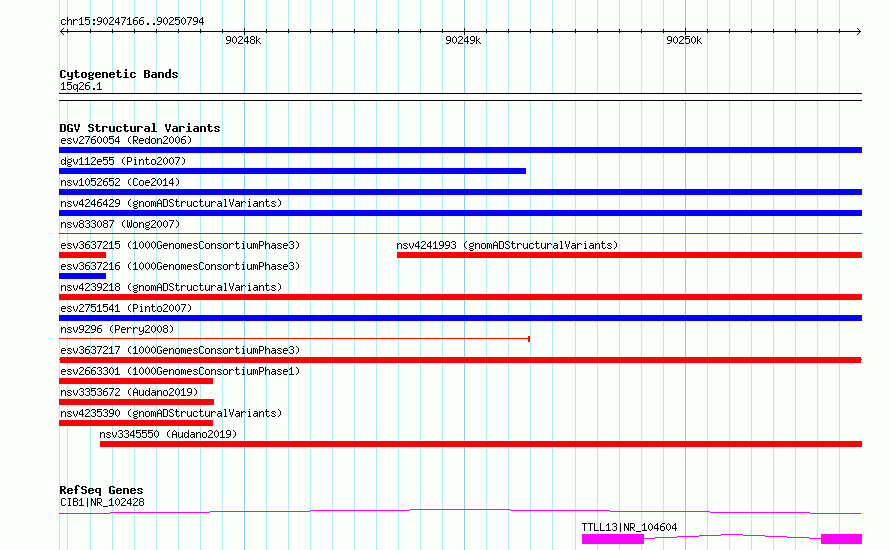This screenshot has width=890, height=550.
Task: Open the esv2751541 (Pinto2007) label
Action: point(126,308)
